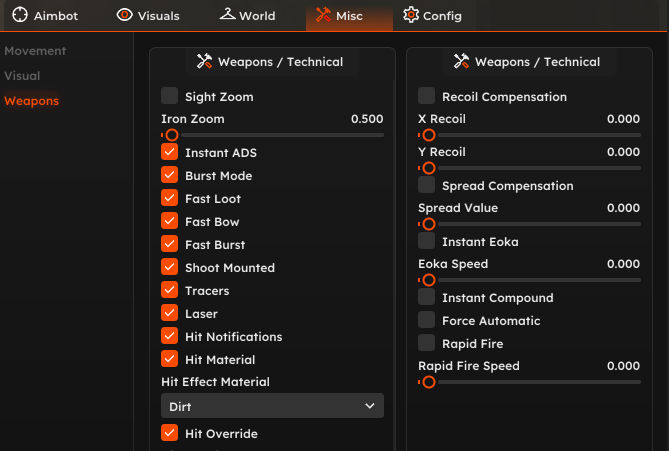Enable Recoil Compensation checkbox
The height and width of the screenshot is (451, 669).
point(426,96)
